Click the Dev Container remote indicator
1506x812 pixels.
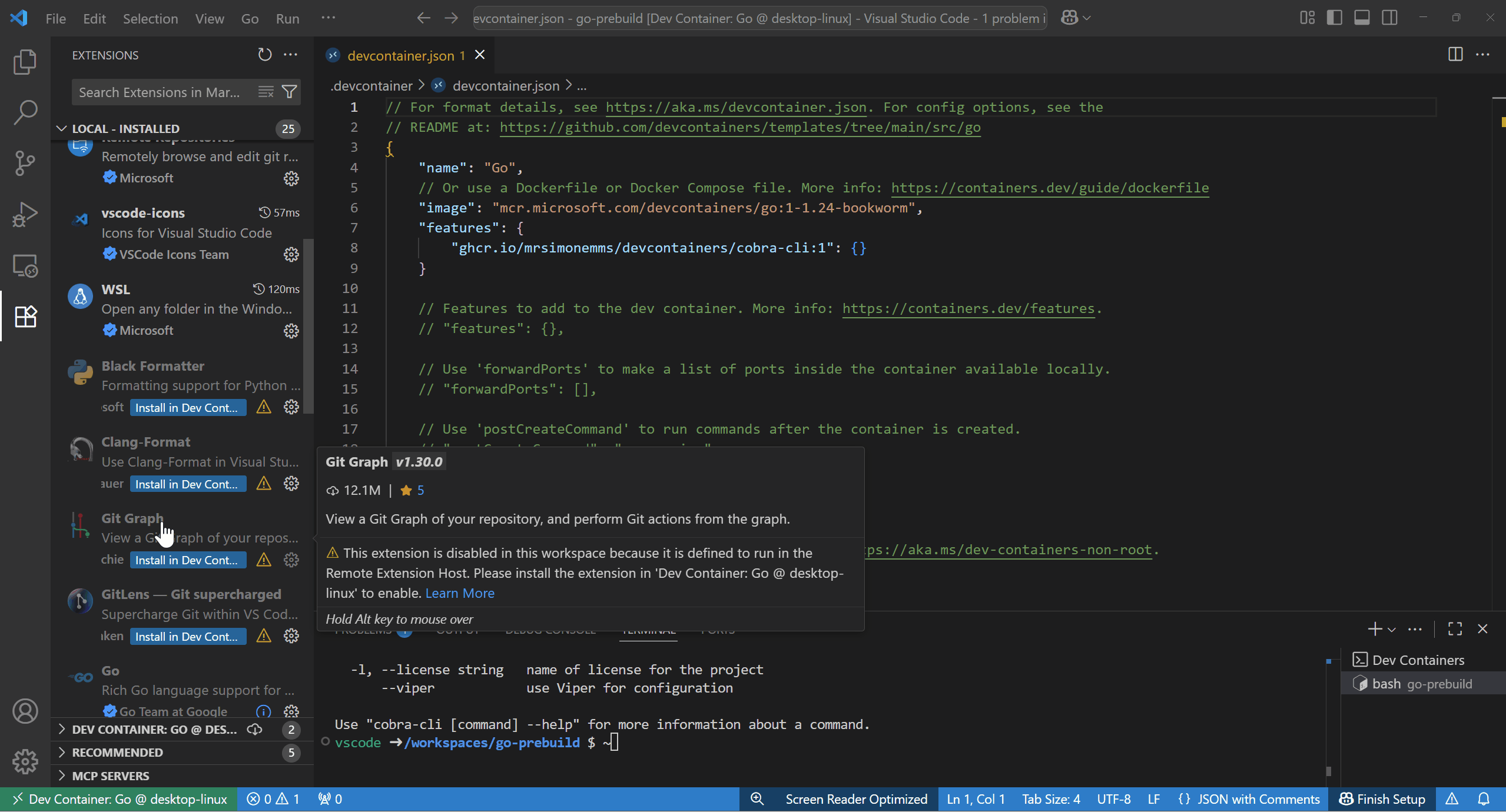(x=119, y=799)
